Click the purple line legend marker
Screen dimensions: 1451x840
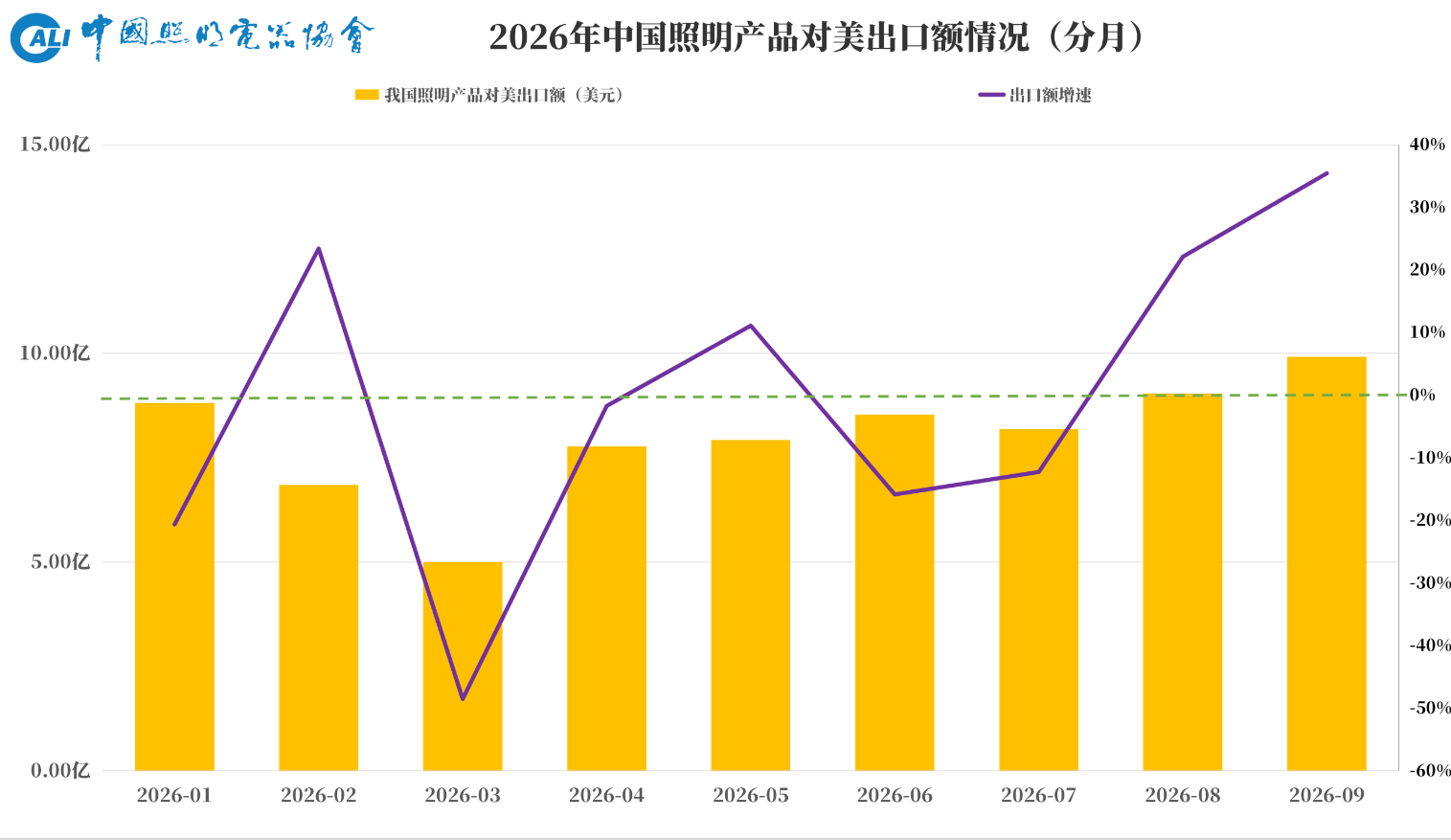(992, 95)
